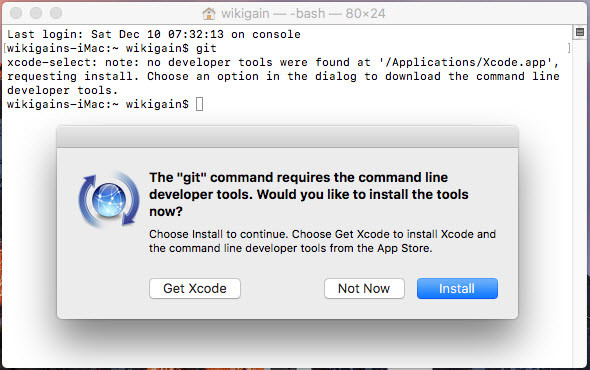Click the Choose Install to continue text
Image resolution: width=590 pixels, height=370 pixels.
(x=322, y=241)
